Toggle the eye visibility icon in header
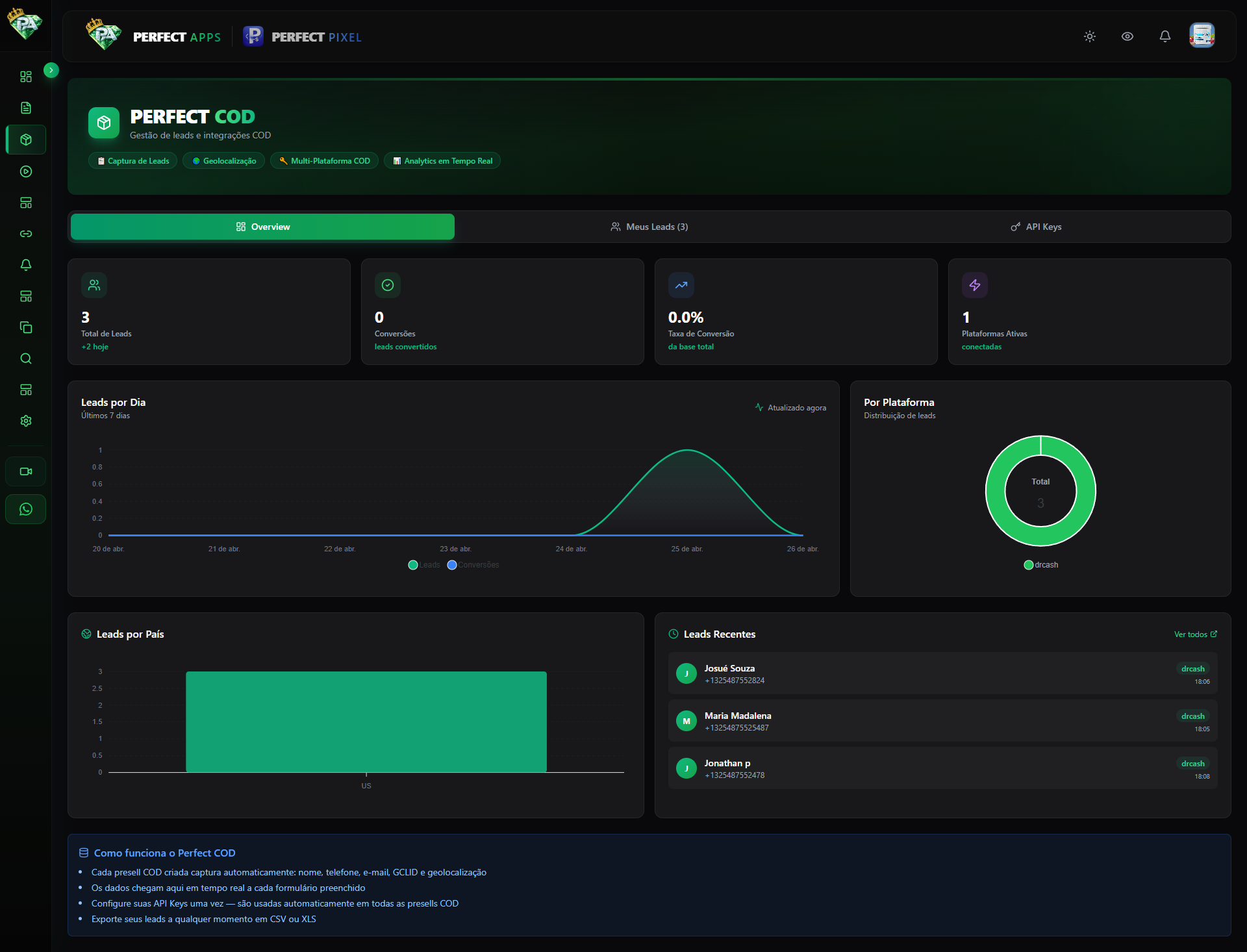This screenshot has width=1247, height=952. pos(1127,36)
